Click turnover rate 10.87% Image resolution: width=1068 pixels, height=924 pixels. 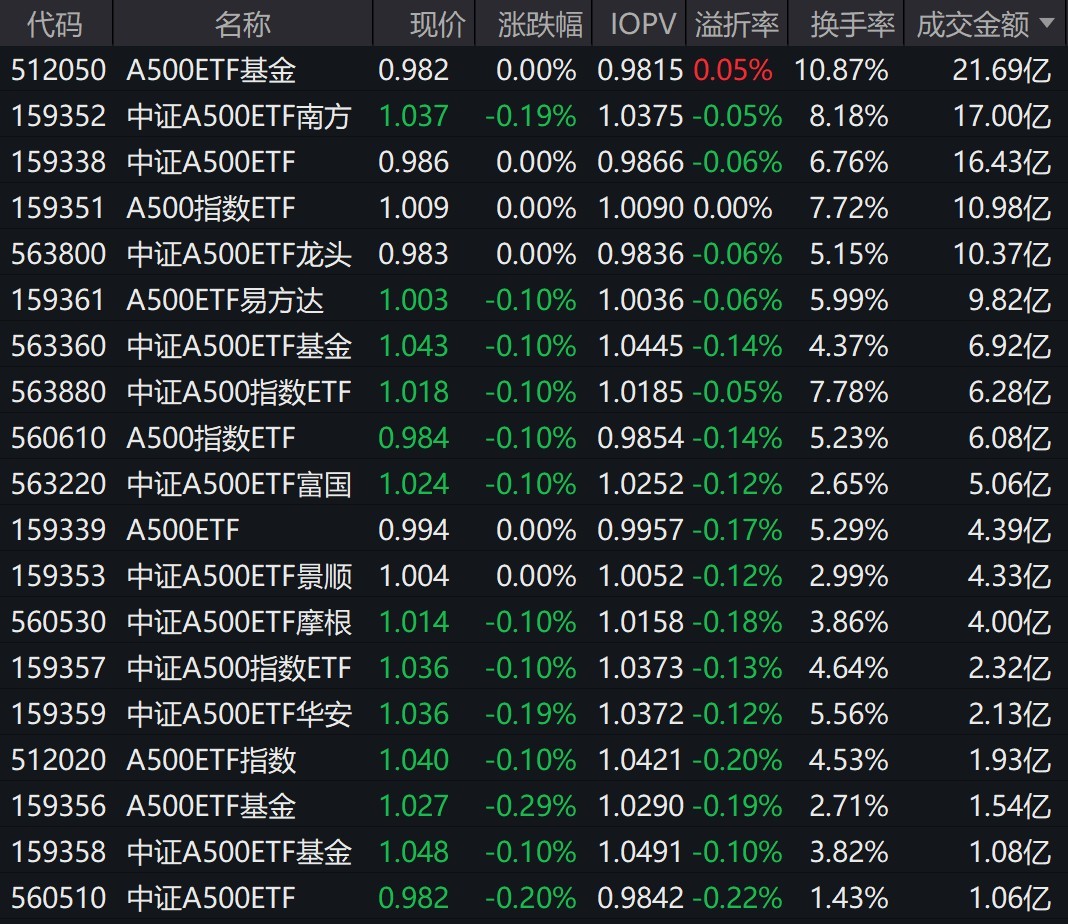tap(841, 70)
